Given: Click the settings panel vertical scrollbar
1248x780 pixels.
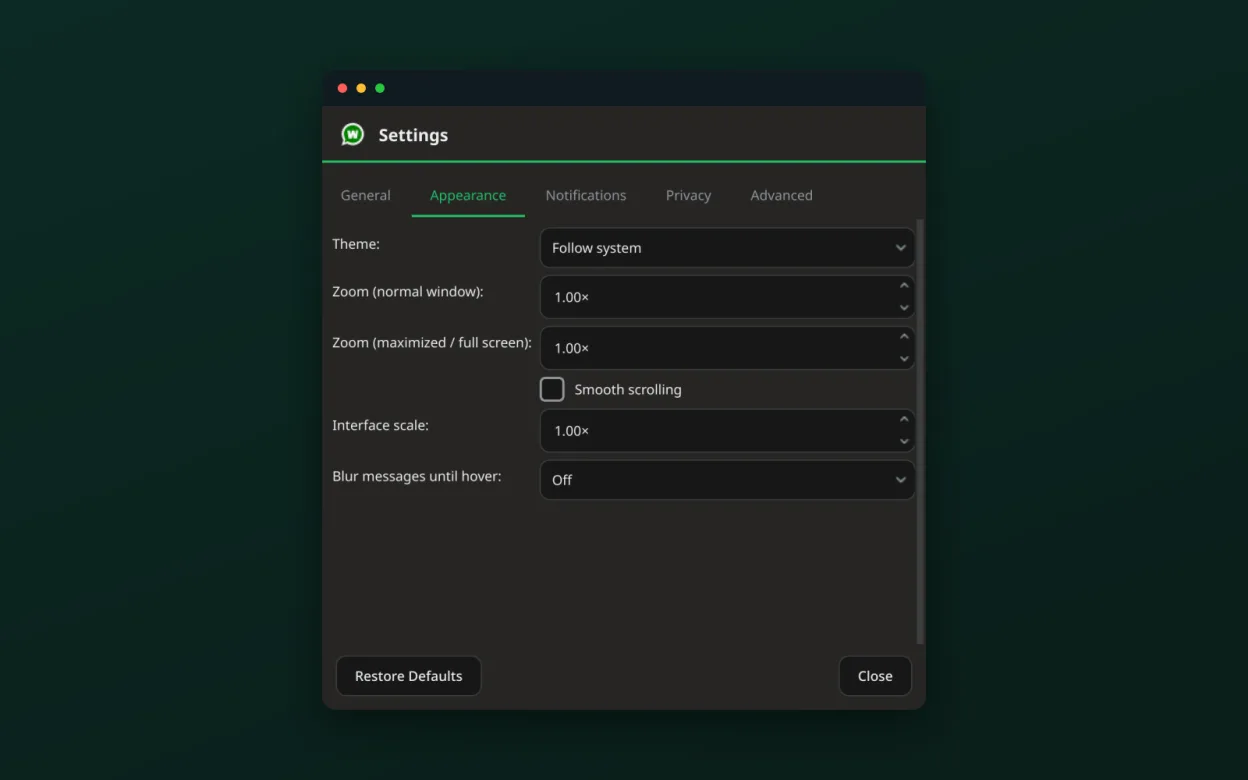Looking at the screenshot, I should pyautogui.click(x=920, y=432).
